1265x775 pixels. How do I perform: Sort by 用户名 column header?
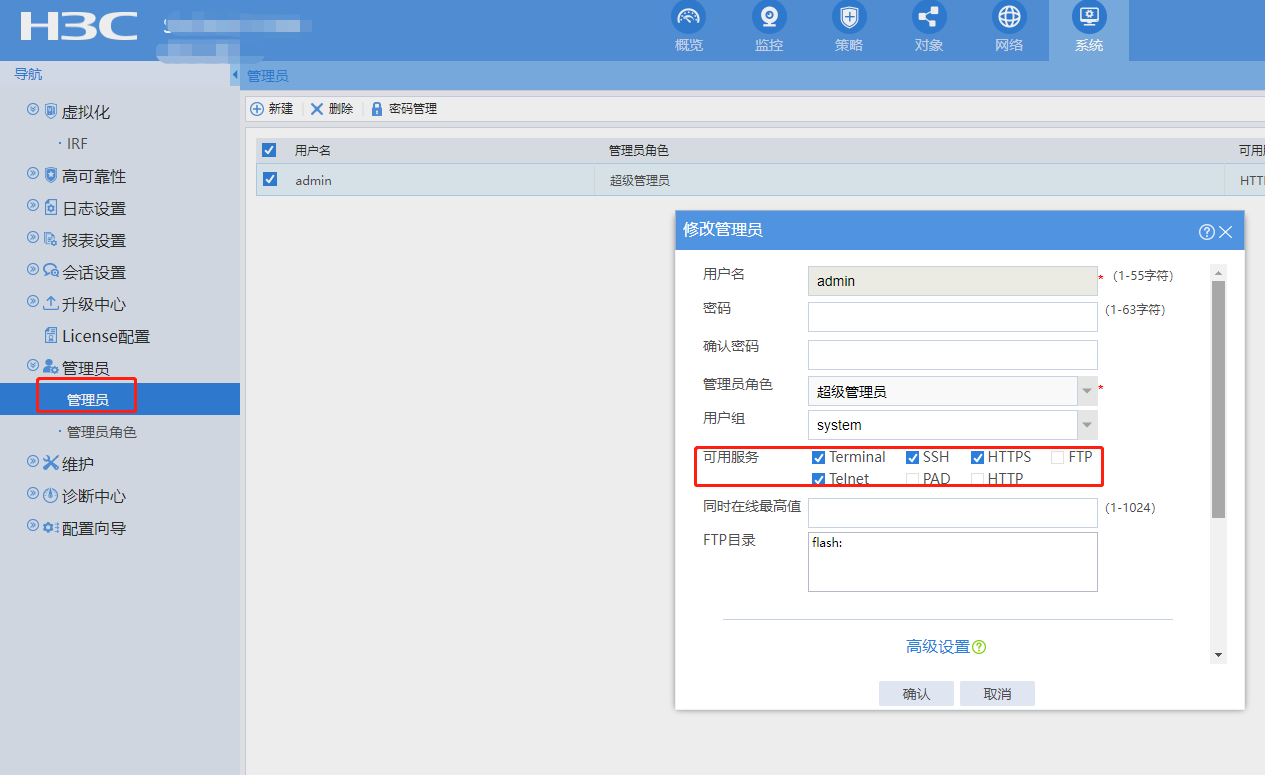(x=312, y=150)
